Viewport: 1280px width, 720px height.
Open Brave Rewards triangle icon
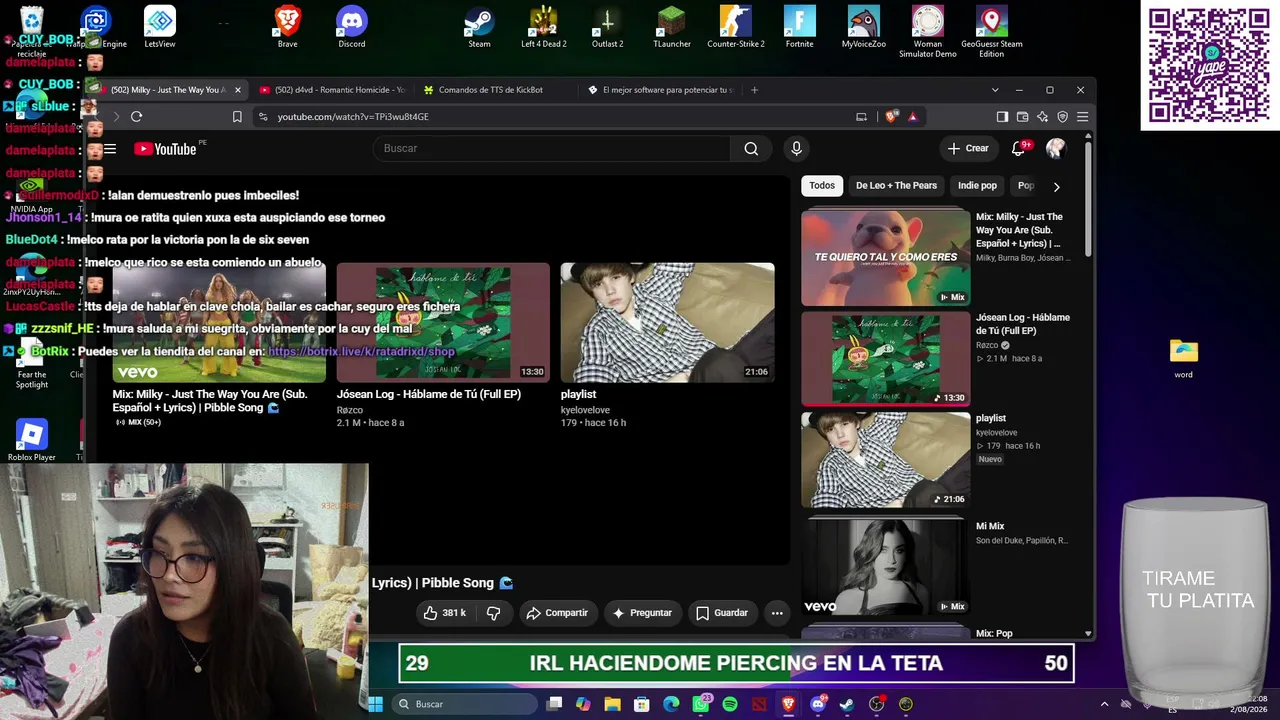[x=913, y=117]
